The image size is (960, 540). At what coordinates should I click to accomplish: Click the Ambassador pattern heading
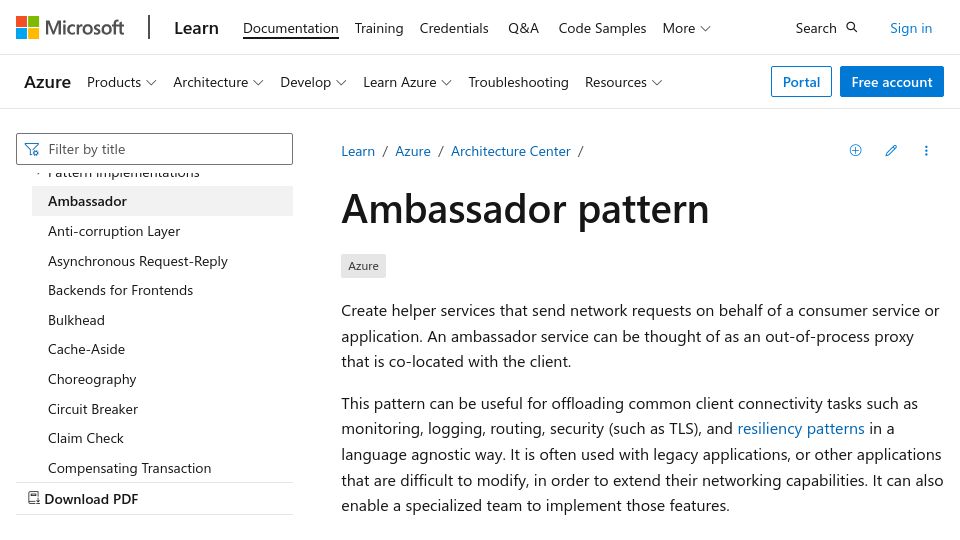[x=525, y=209]
